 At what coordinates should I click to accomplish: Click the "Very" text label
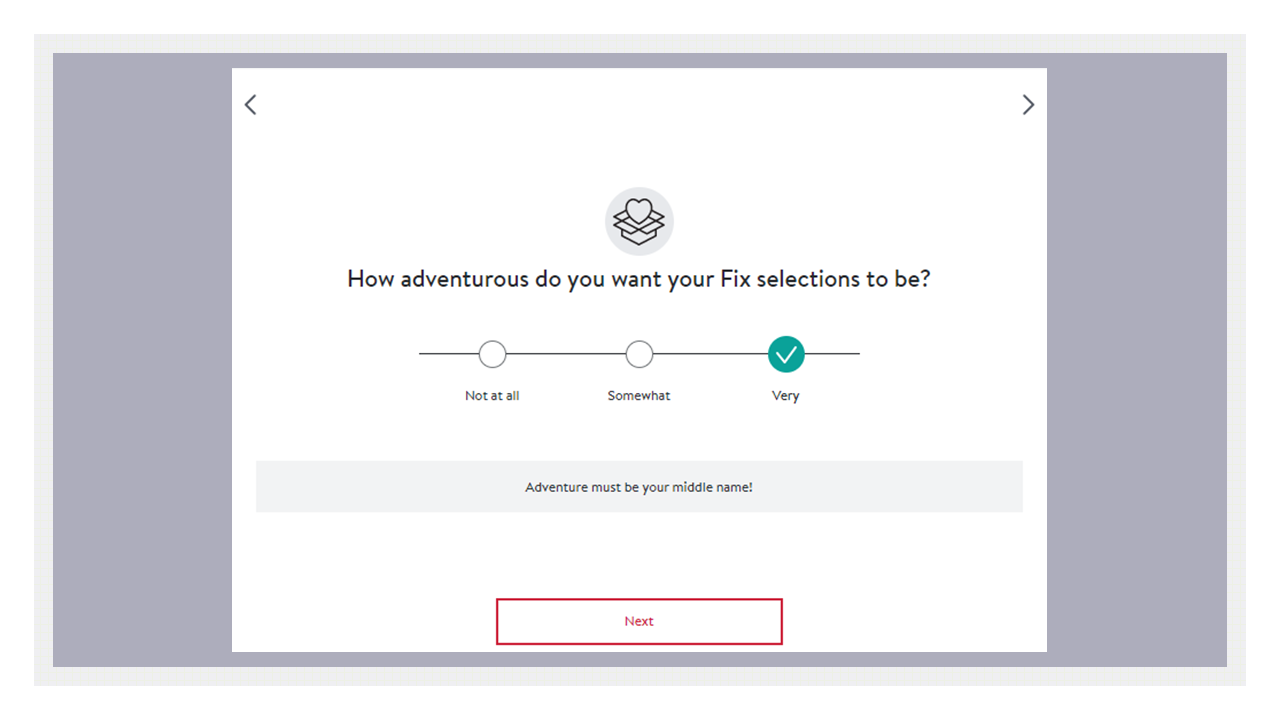[x=786, y=396]
